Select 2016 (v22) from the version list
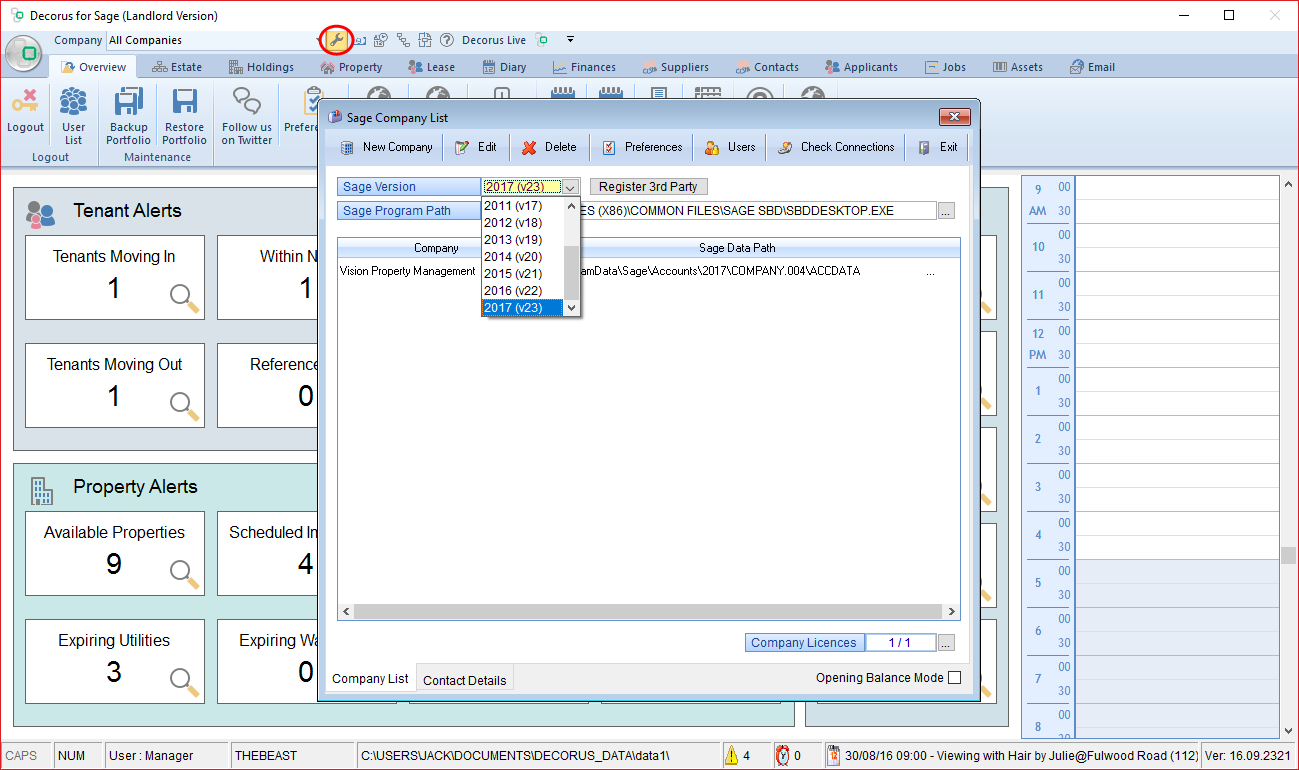This screenshot has height=770, width=1299. (523, 291)
